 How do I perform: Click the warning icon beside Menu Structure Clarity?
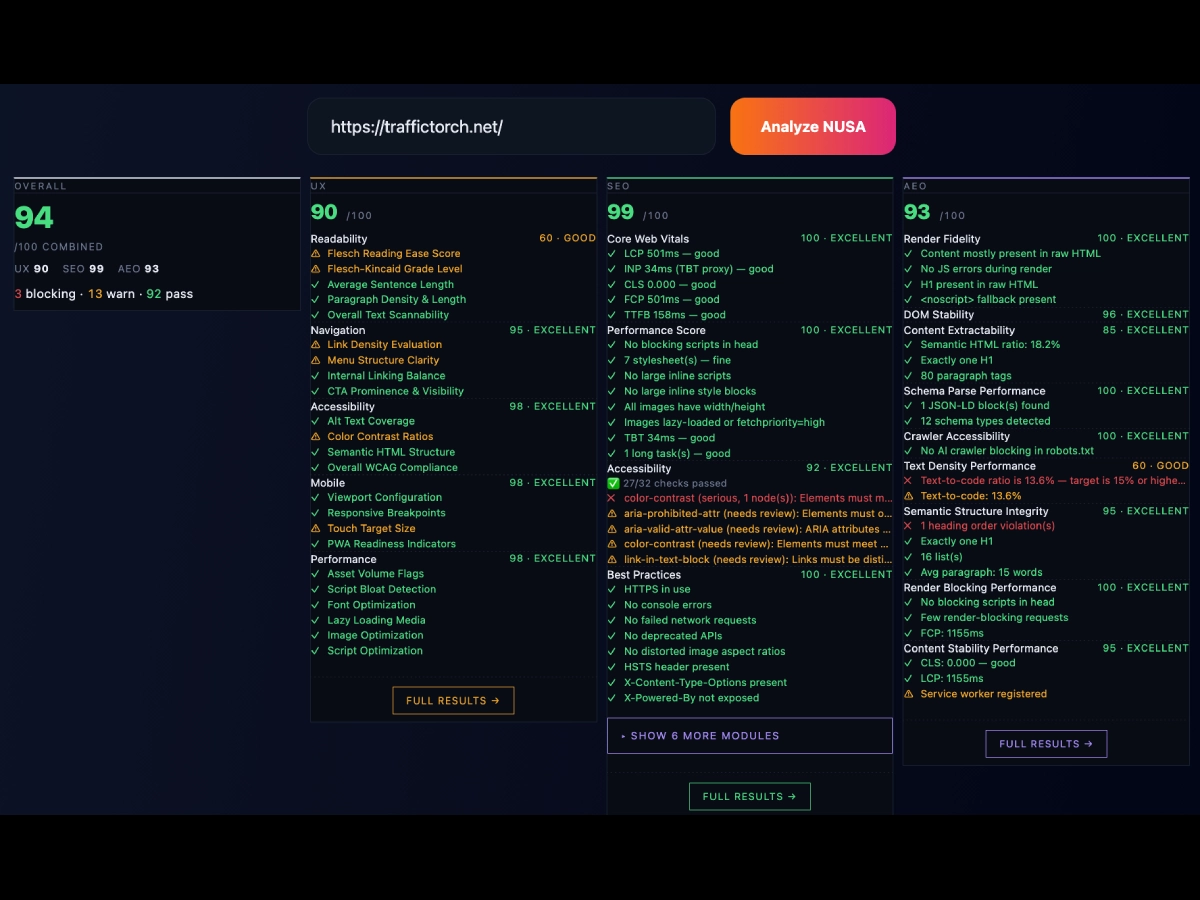coord(316,360)
